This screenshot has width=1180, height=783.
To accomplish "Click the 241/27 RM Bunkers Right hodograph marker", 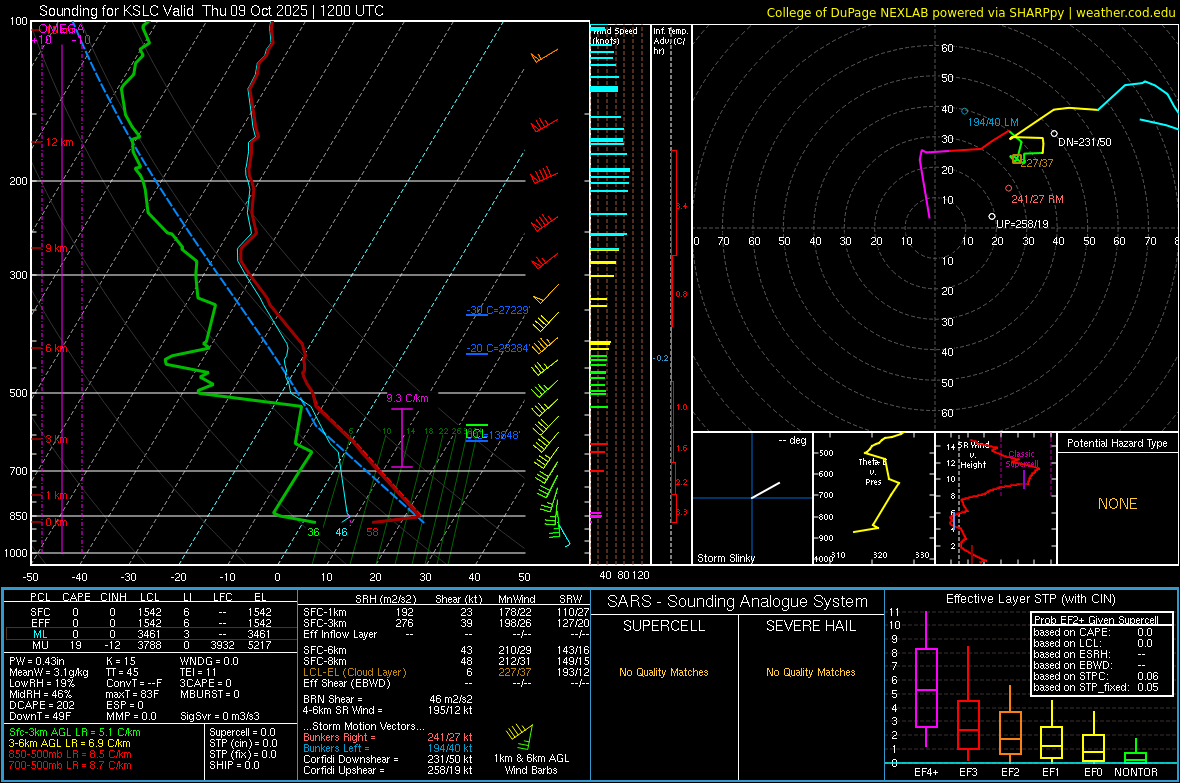I will click(x=1008, y=188).
